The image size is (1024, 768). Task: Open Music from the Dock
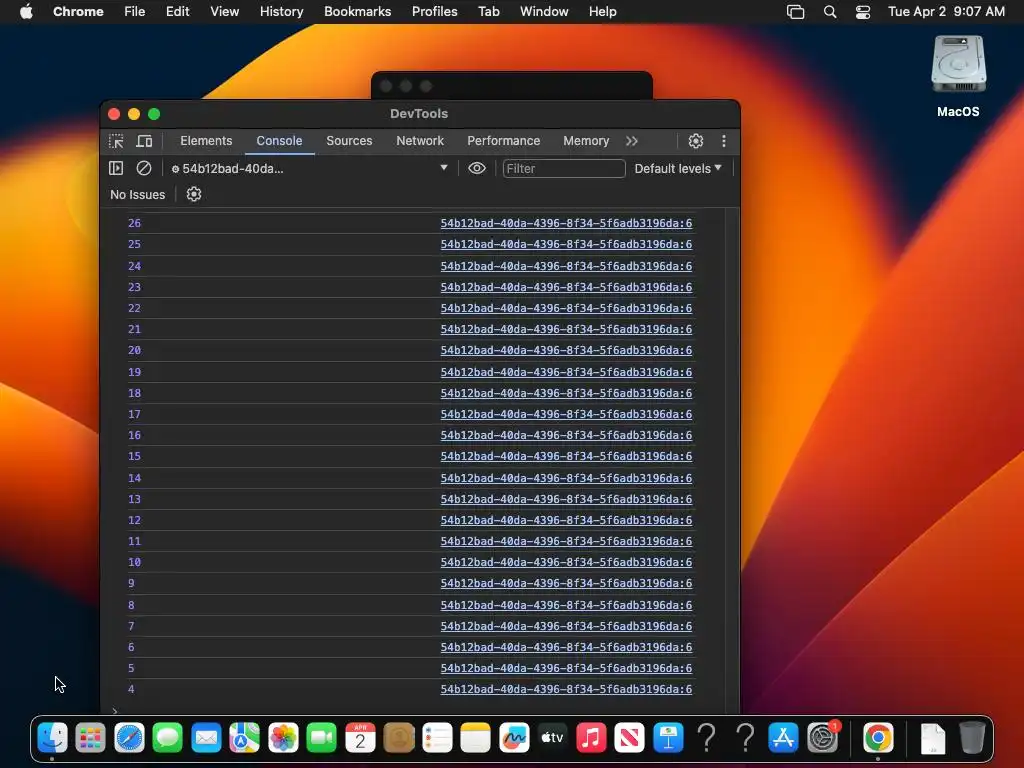coord(591,738)
